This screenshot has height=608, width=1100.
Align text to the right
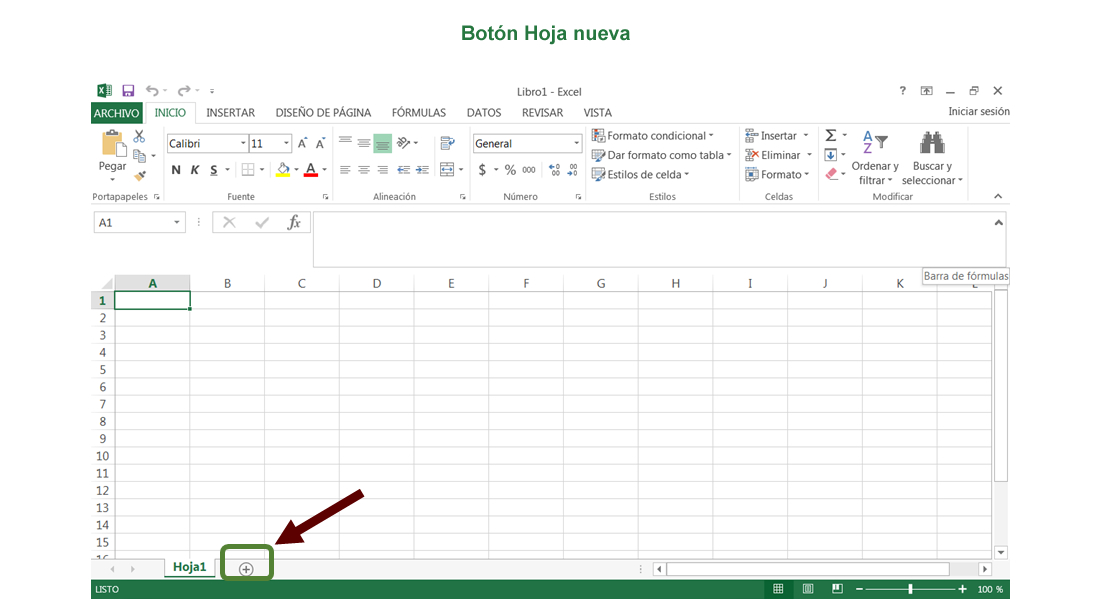click(382, 170)
